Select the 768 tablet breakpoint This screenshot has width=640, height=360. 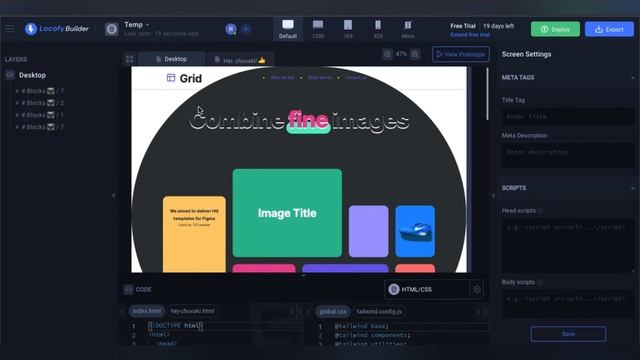tap(348, 29)
